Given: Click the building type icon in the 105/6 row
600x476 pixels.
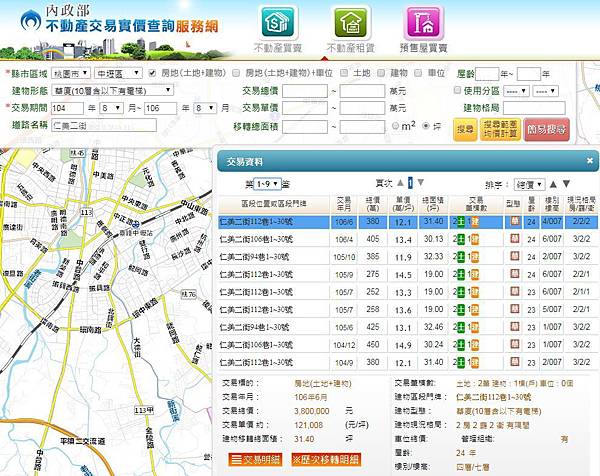Looking at the screenshot, I should [515, 327].
